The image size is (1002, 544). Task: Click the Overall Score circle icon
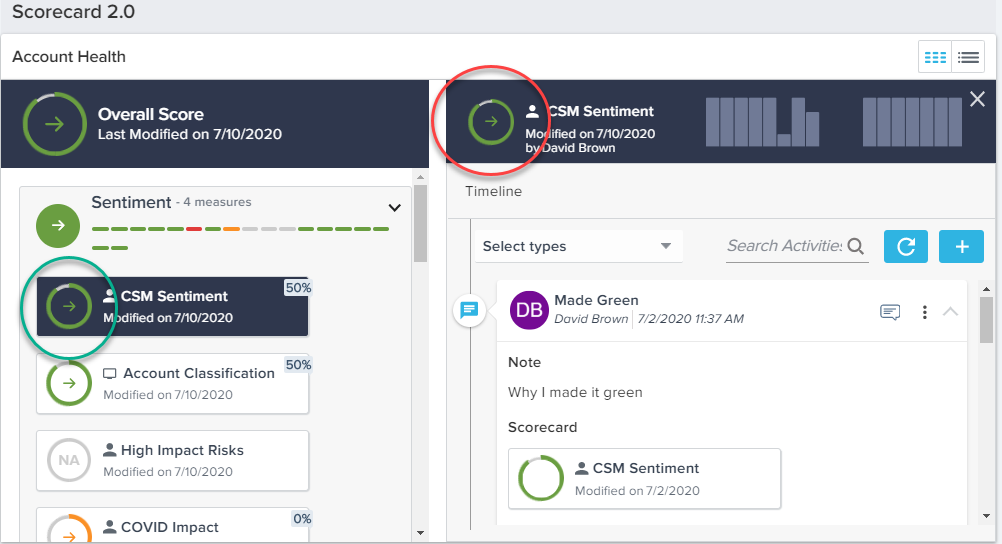[54, 124]
